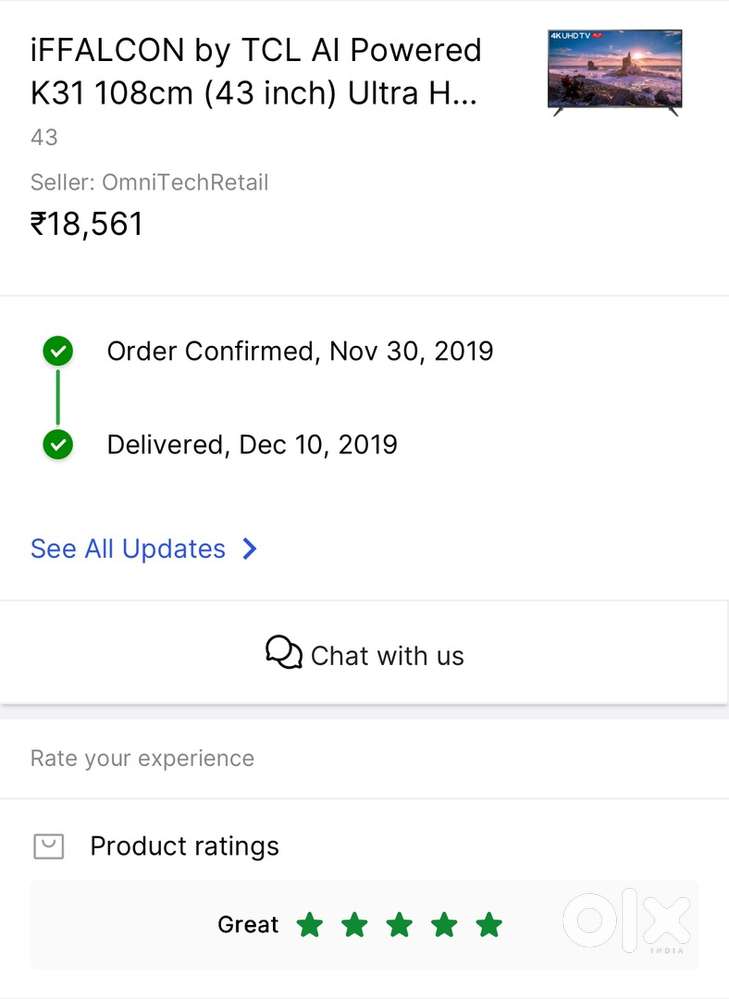Click the Seller: OmniTechRetail text

pyautogui.click(x=149, y=183)
